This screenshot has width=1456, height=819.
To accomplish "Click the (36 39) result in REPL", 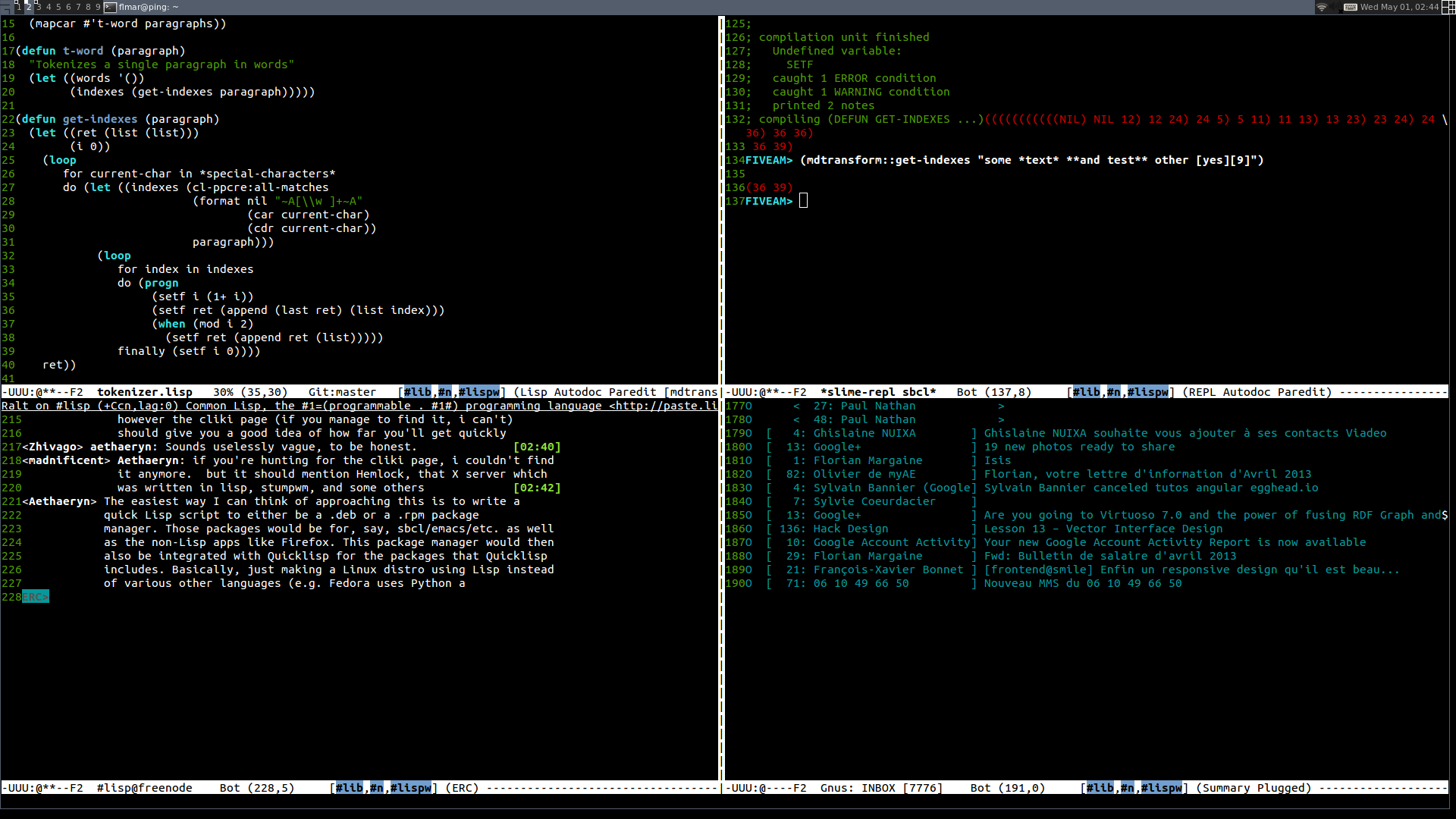I will point(769,187).
